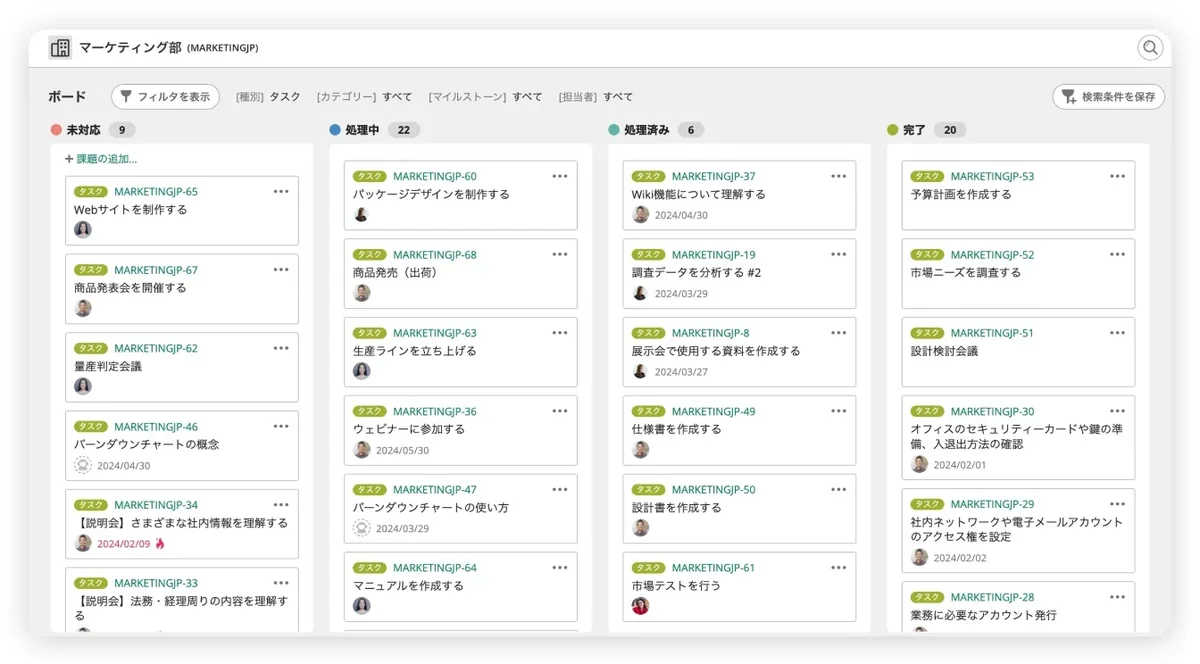Screen dimensions: 1200x664
Task: Open the more menu on MARKETINGJP-49
Action: point(839,411)
